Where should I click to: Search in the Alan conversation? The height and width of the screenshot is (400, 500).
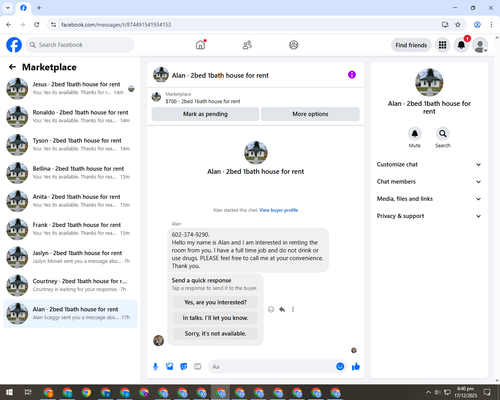pyautogui.click(x=443, y=134)
